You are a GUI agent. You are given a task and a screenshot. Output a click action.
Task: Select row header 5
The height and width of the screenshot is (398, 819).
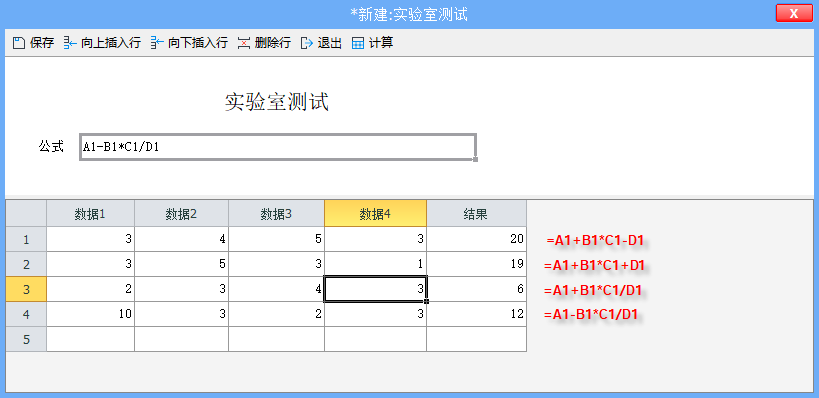(x=26, y=340)
